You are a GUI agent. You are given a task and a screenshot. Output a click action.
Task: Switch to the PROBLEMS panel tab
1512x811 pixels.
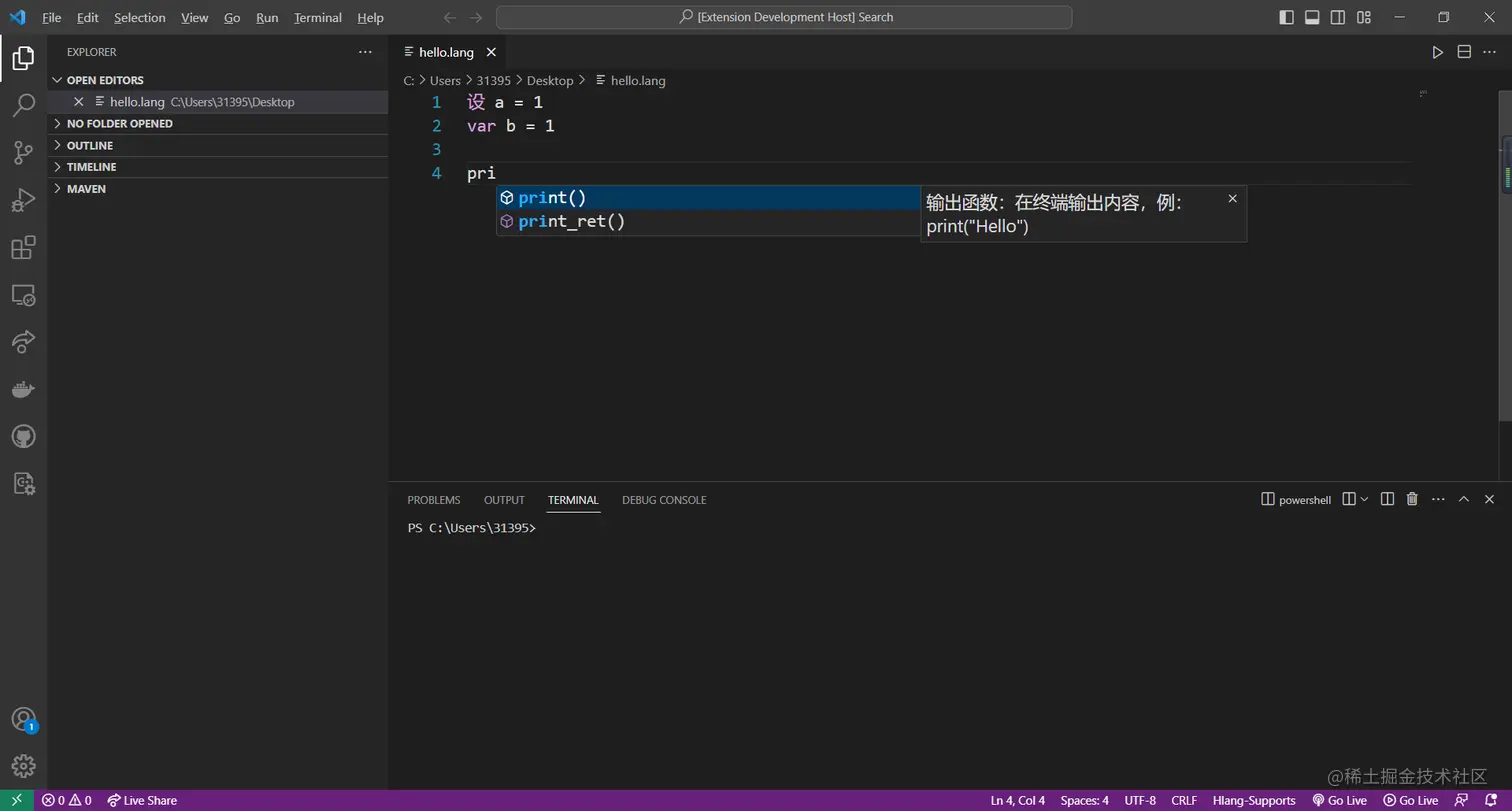[x=434, y=500]
